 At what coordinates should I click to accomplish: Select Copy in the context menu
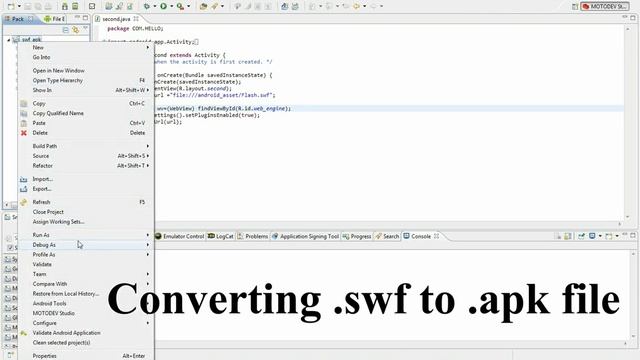87,104
